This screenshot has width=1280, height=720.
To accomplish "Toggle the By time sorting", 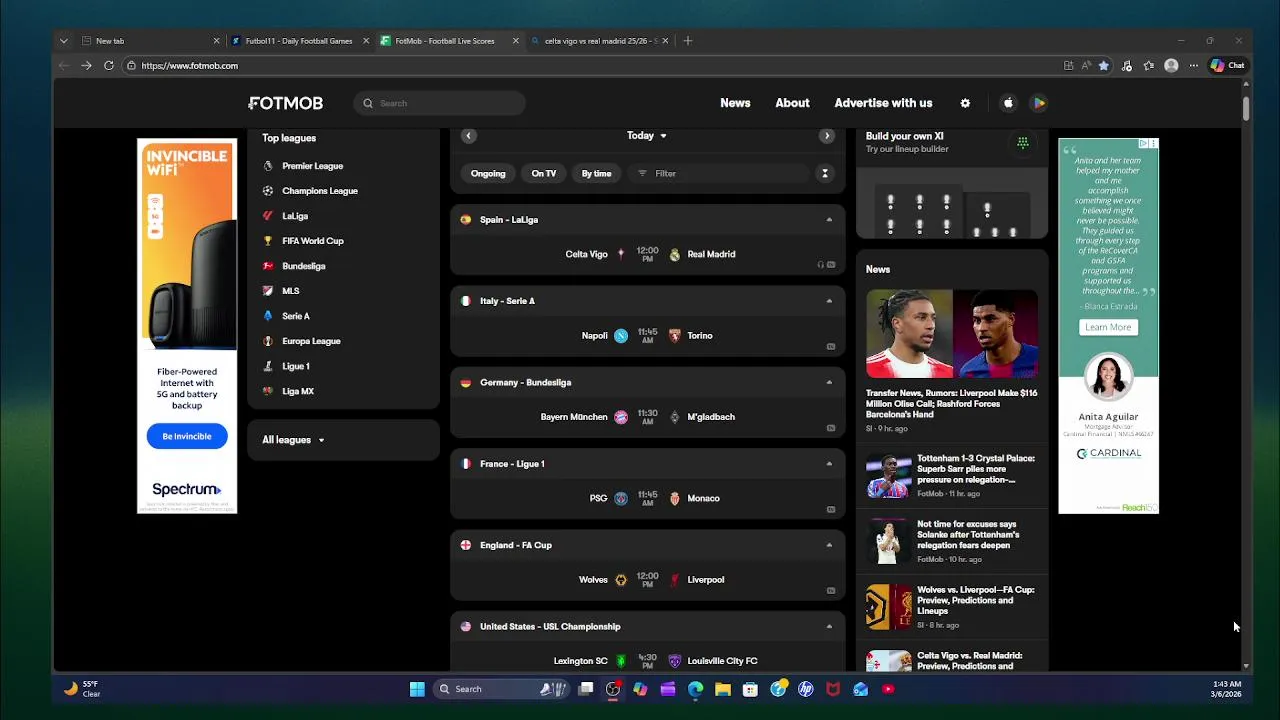I will coord(597,174).
